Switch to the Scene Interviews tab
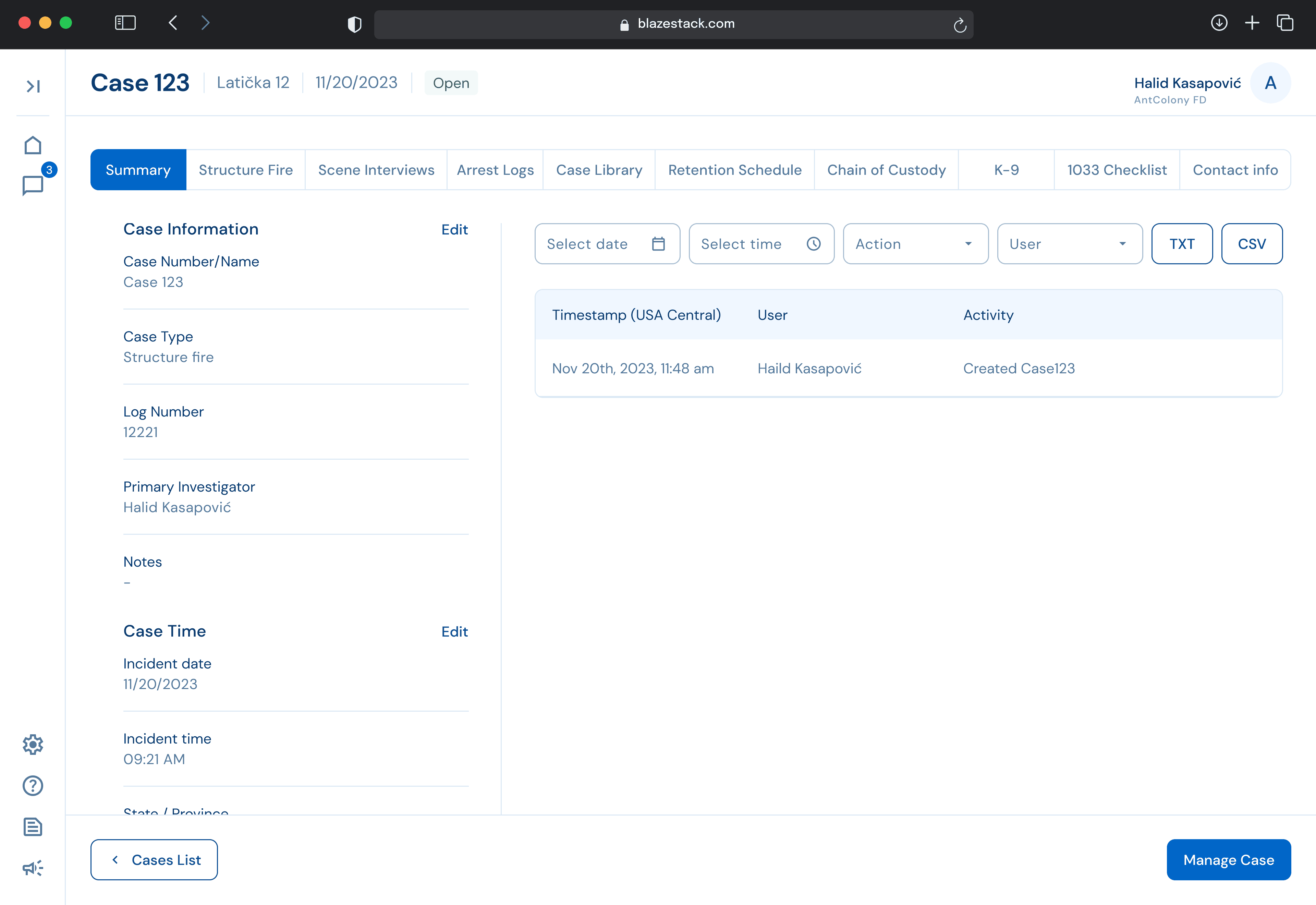 376,170
